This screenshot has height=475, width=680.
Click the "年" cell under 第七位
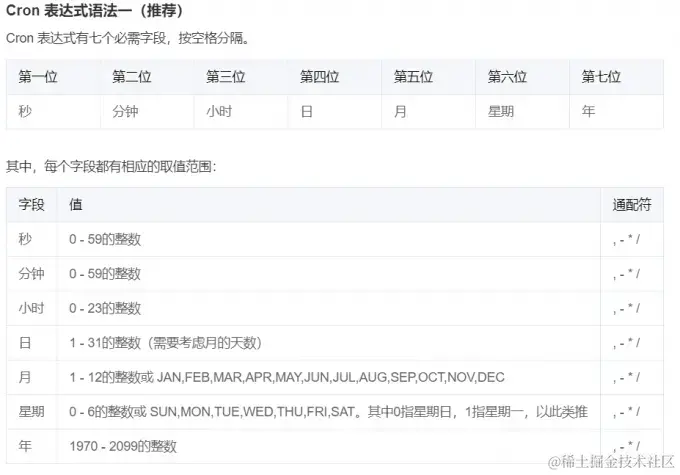[x=616, y=111]
